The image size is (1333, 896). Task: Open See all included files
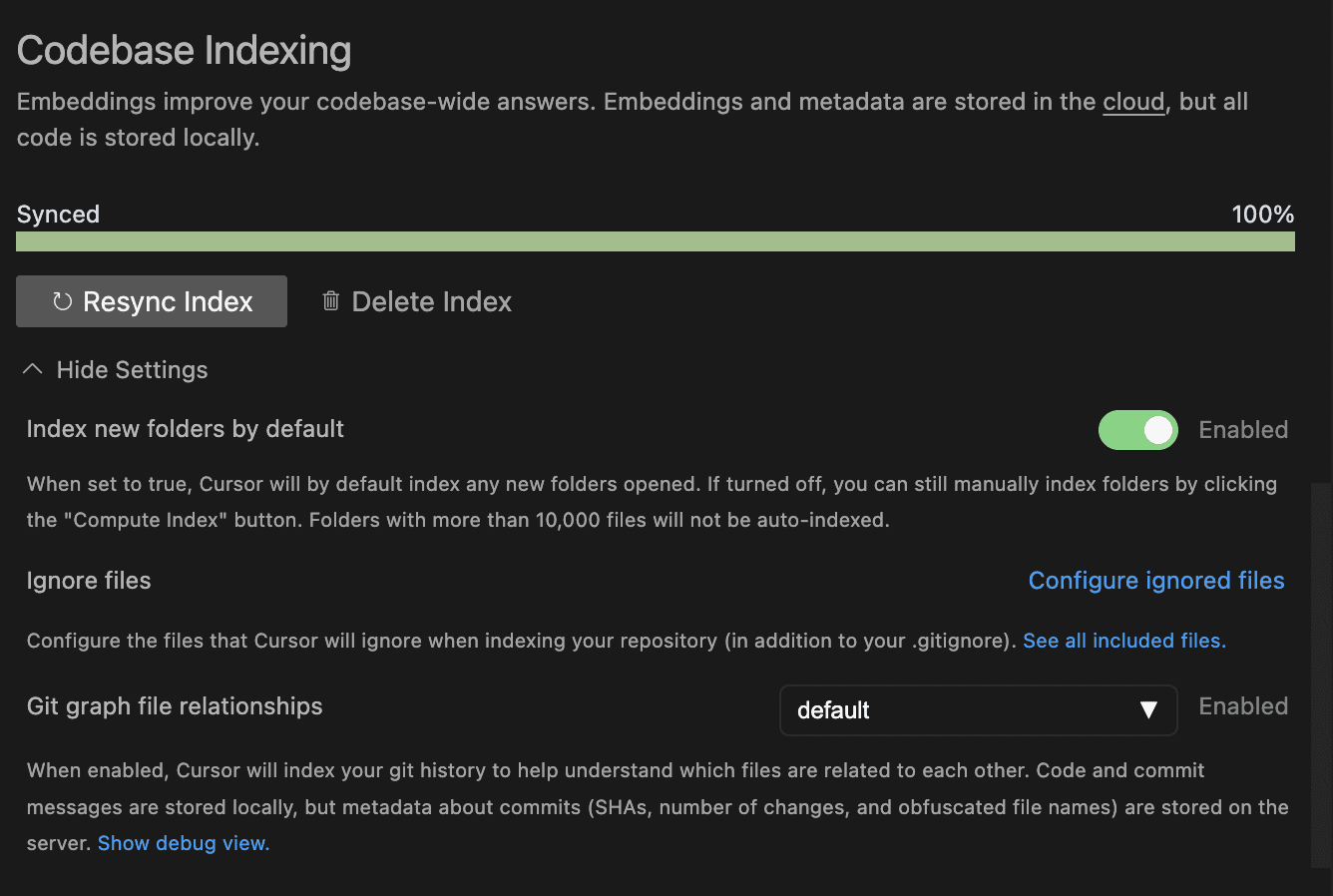tap(1123, 640)
